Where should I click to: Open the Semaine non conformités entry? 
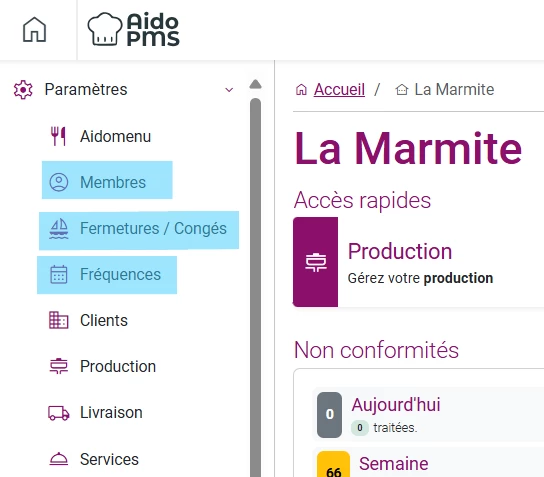[x=428, y=463]
